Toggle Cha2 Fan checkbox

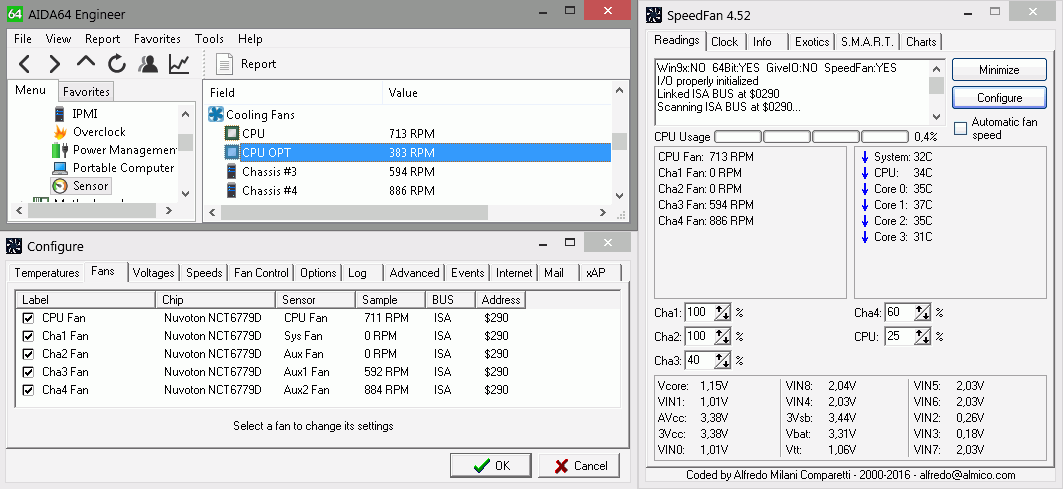pos(28,353)
